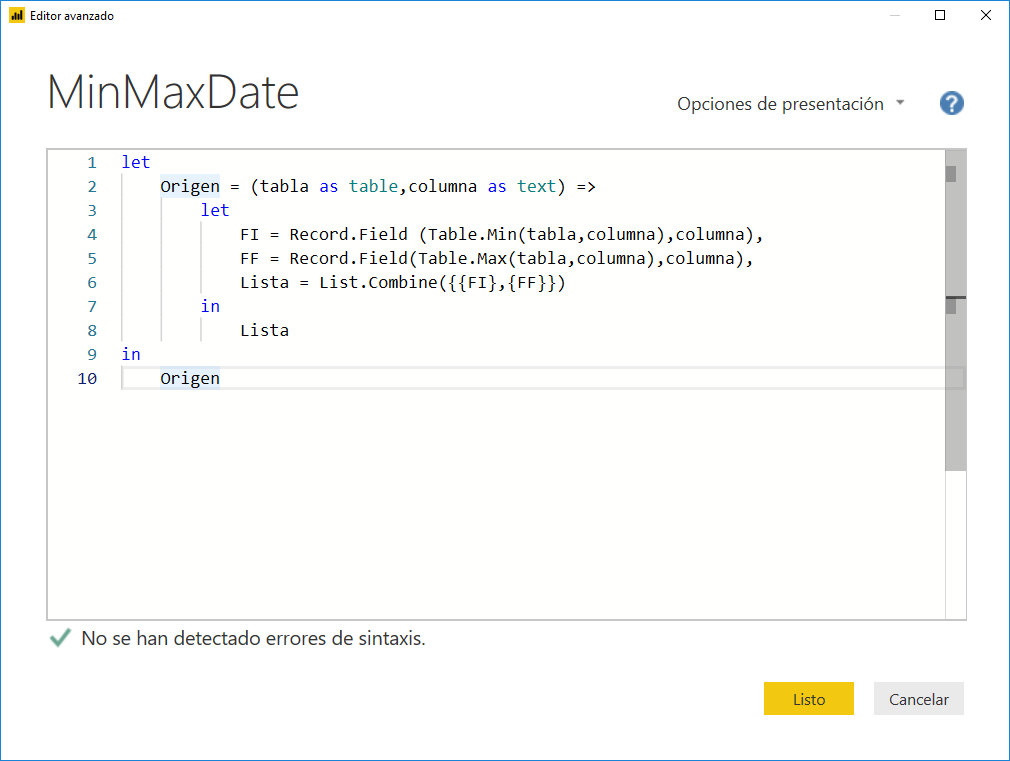Confirm the query with Listo
1010x761 pixels.
(808, 698)
